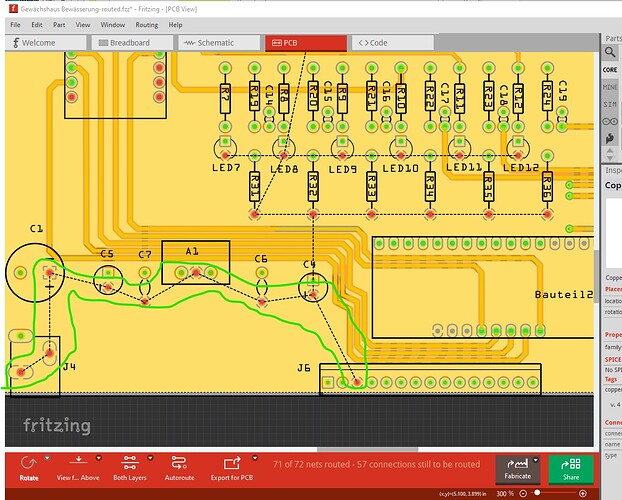Click the J4 connector label
Screen dimensions: 622x500
69,366
